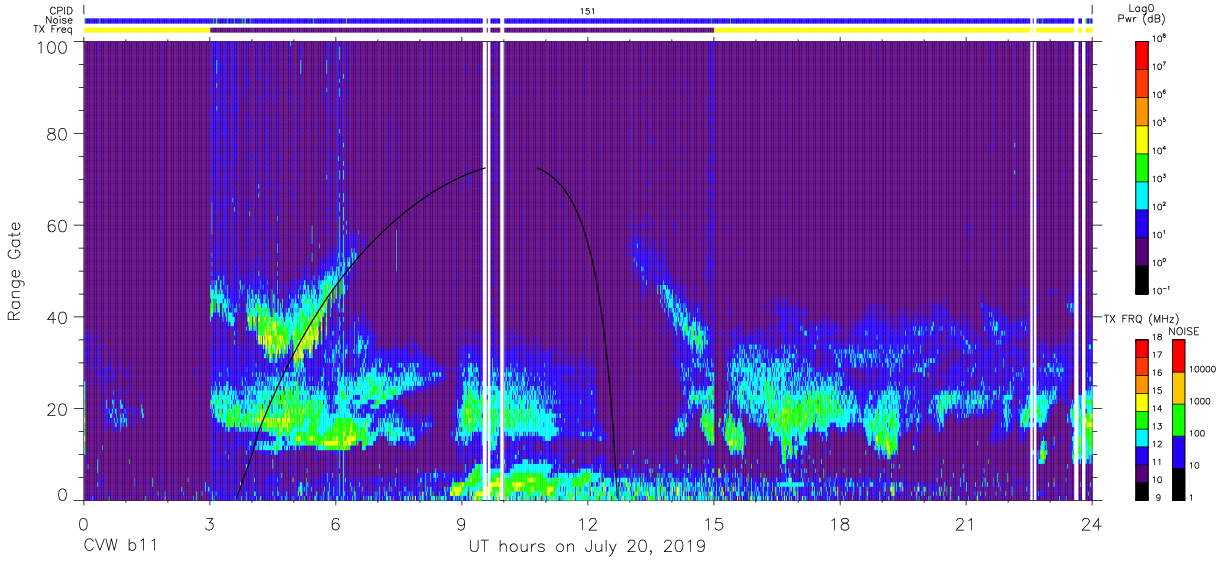Click the cyan segment of the Lag0 Pwr colorbar
The image size is (1228, 567).
[1143, 194]
